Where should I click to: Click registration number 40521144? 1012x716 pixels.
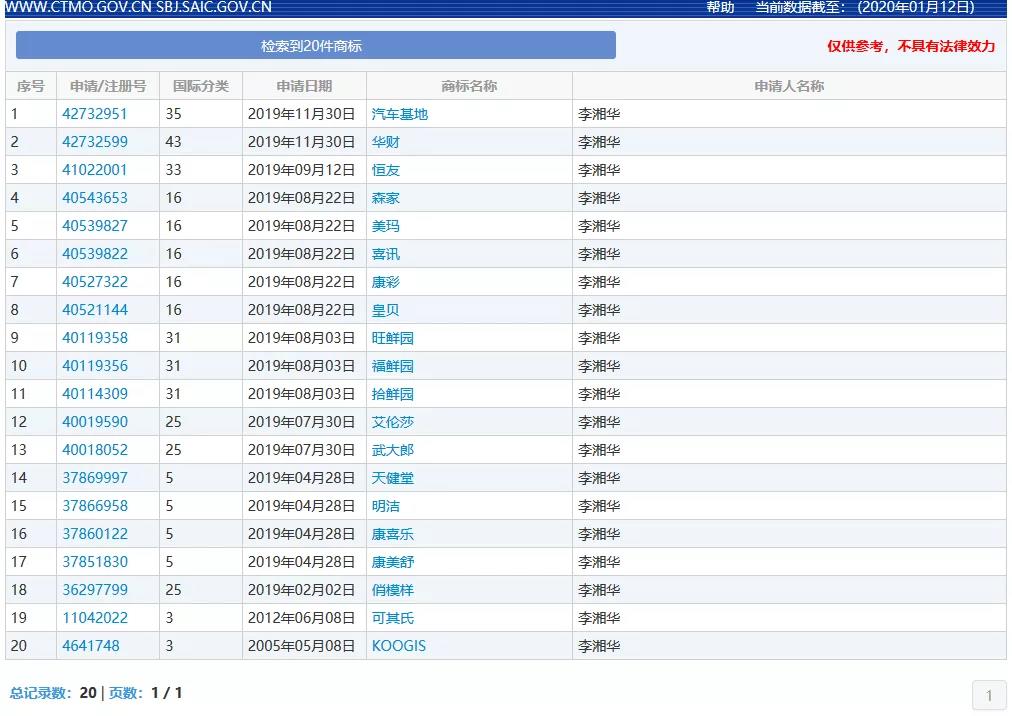pyautogui.click(x=92, y=309)
